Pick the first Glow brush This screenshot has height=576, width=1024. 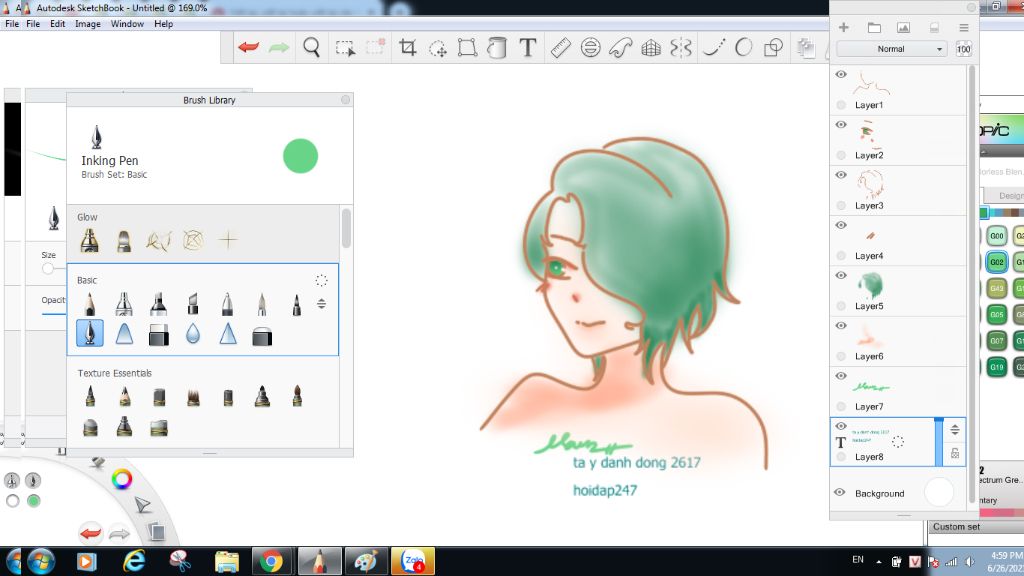[x=89, y=241]
